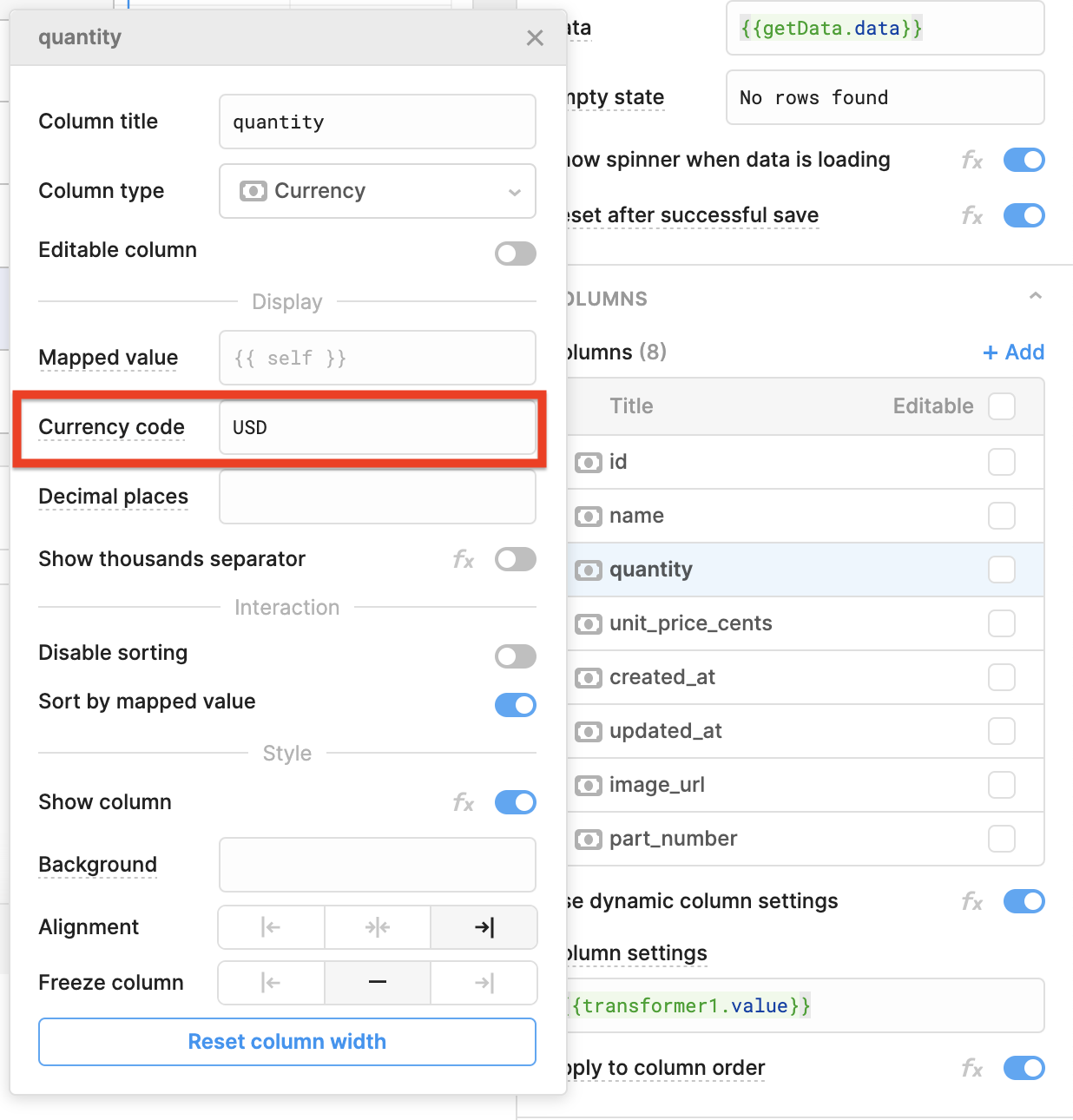Click currency icon next to unit_price_cents
1073x1120 pixels.
click(589, 624)
